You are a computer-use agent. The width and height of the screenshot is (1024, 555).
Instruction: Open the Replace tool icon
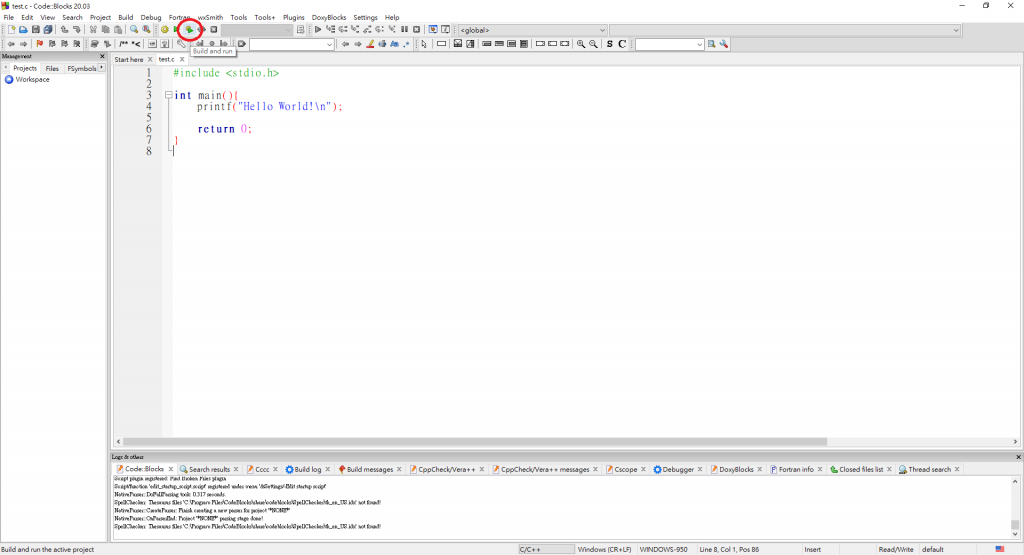pyautogui.click(x=146, y=30)
